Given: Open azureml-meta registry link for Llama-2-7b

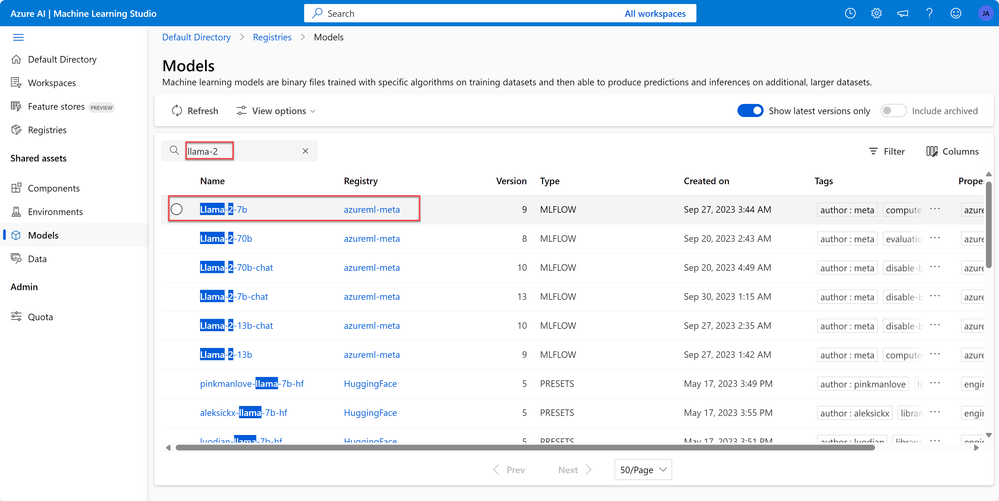Looking at the screenshot, I should tap(372, 209).
